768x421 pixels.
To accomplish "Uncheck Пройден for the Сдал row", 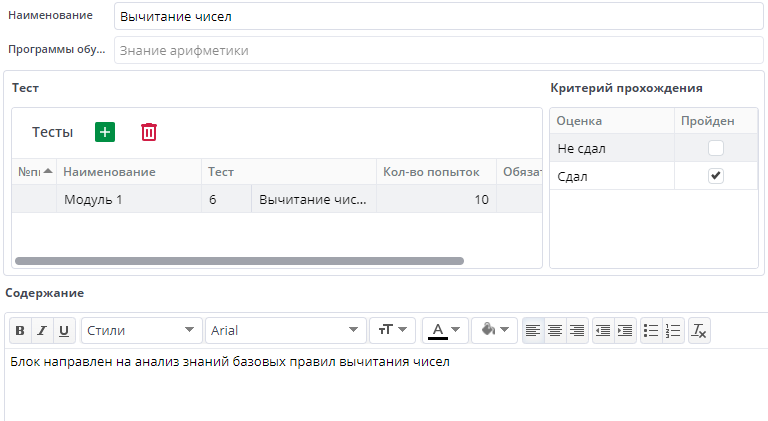I will pyautogui.click(x=716, y=176).
